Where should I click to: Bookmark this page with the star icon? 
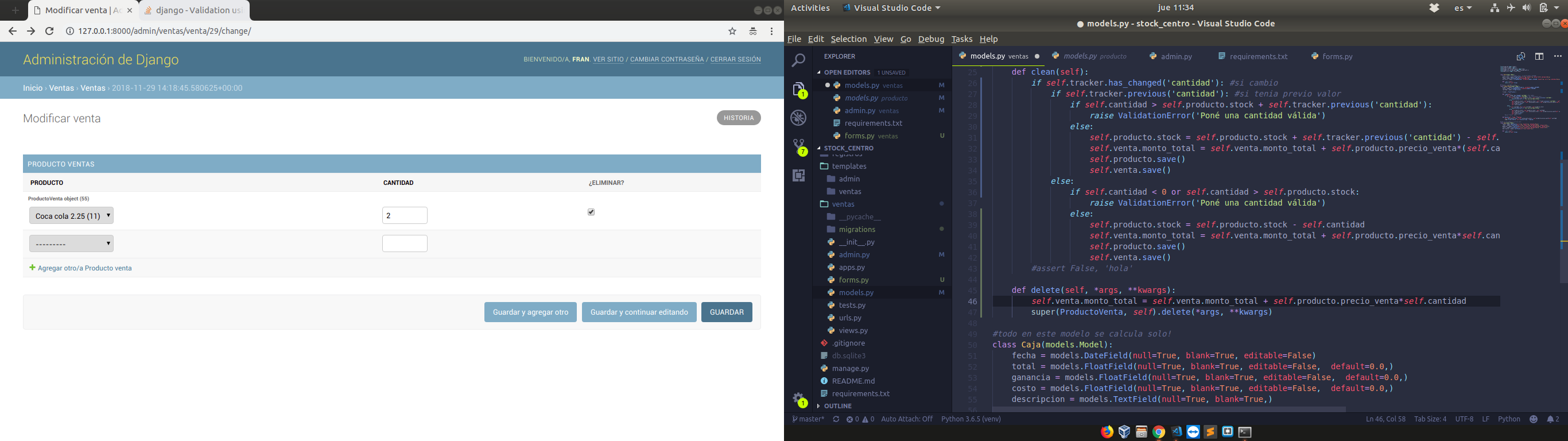(732, 31)
